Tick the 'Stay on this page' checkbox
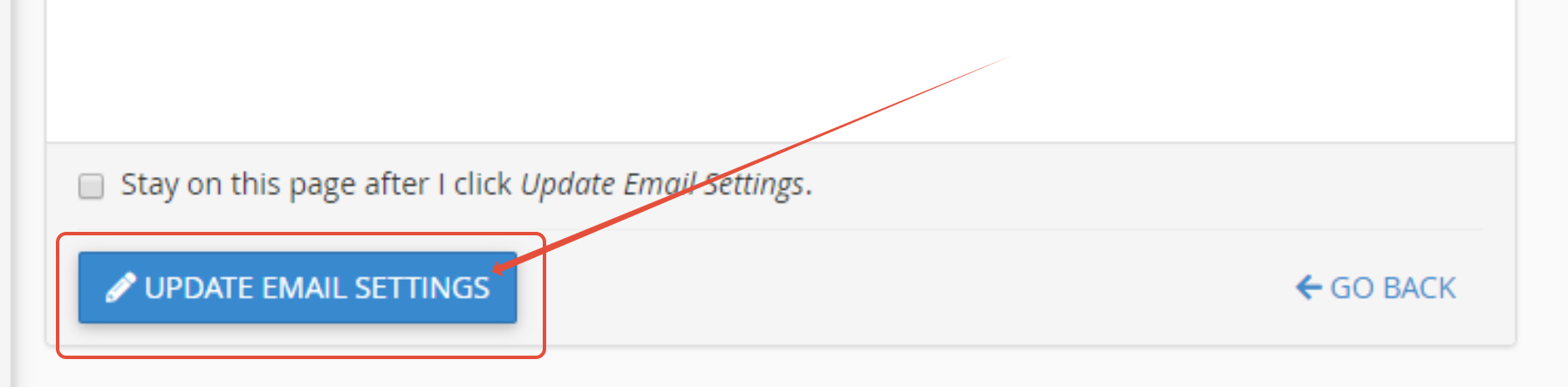 [x=92, y=186]
